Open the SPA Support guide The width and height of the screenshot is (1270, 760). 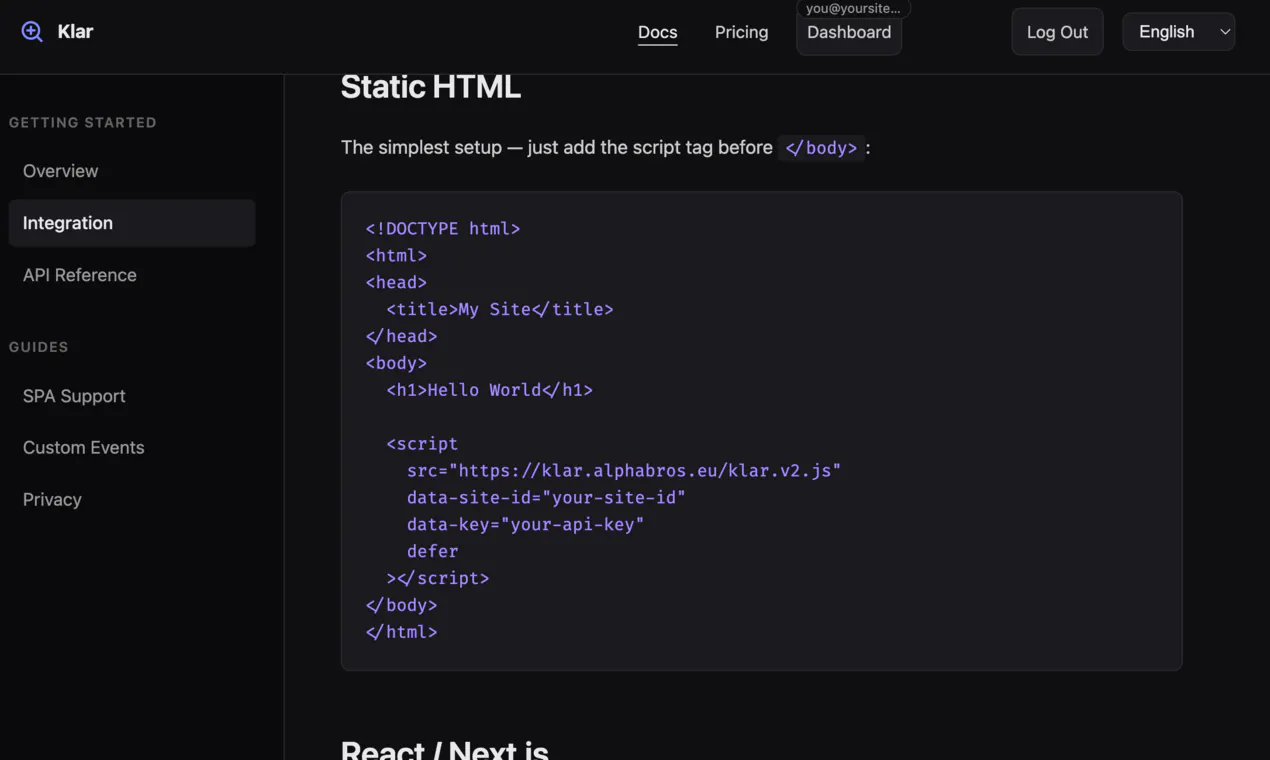coord(132,396)
